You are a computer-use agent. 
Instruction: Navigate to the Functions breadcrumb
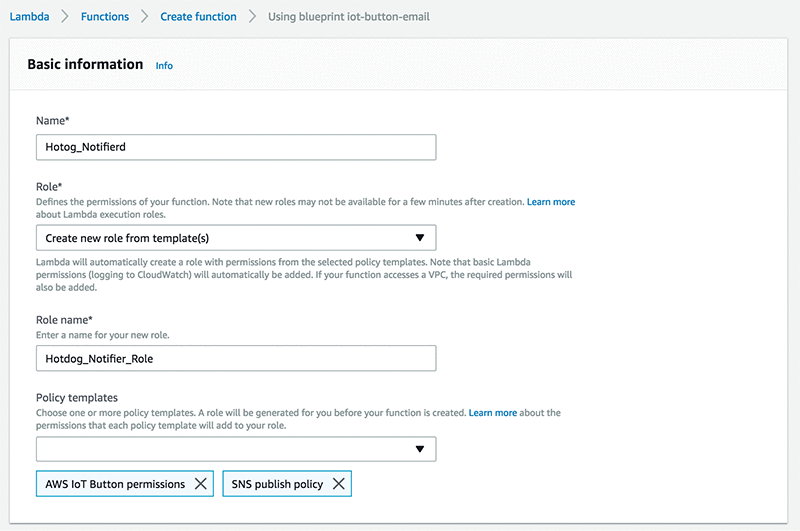(x=104, y=17)
